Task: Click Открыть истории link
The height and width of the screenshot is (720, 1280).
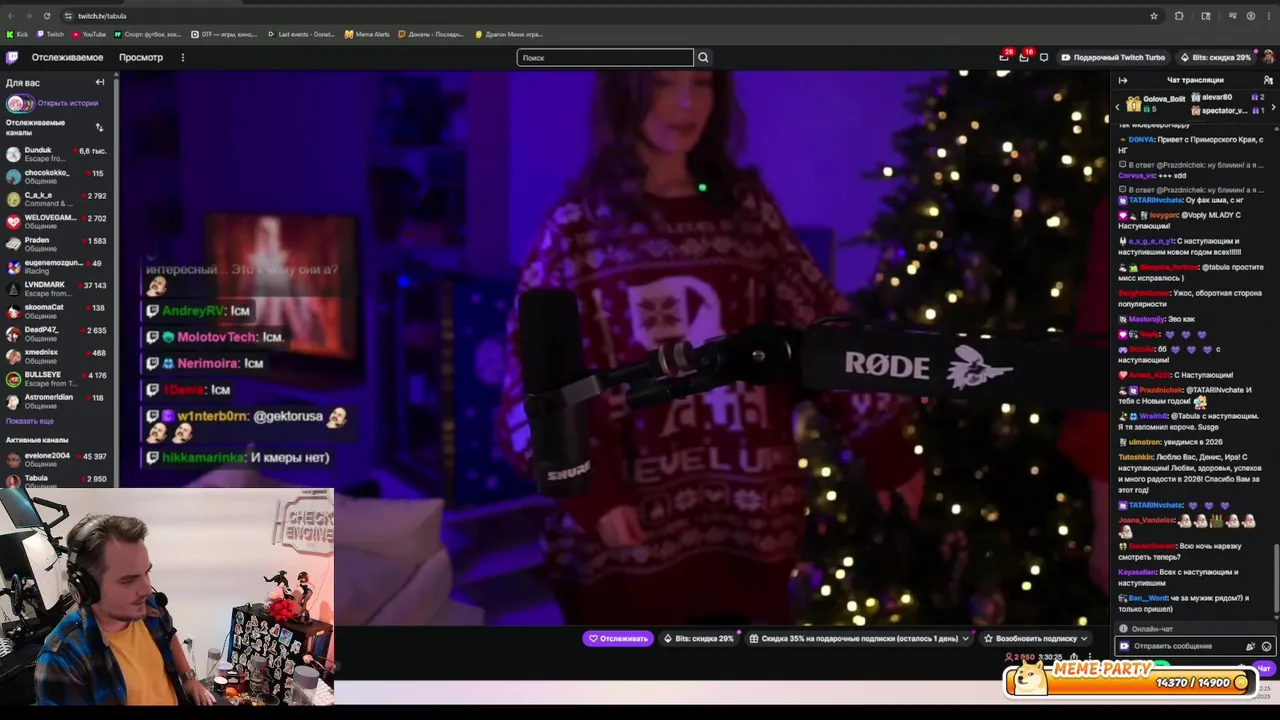Action: pos(68,103)
